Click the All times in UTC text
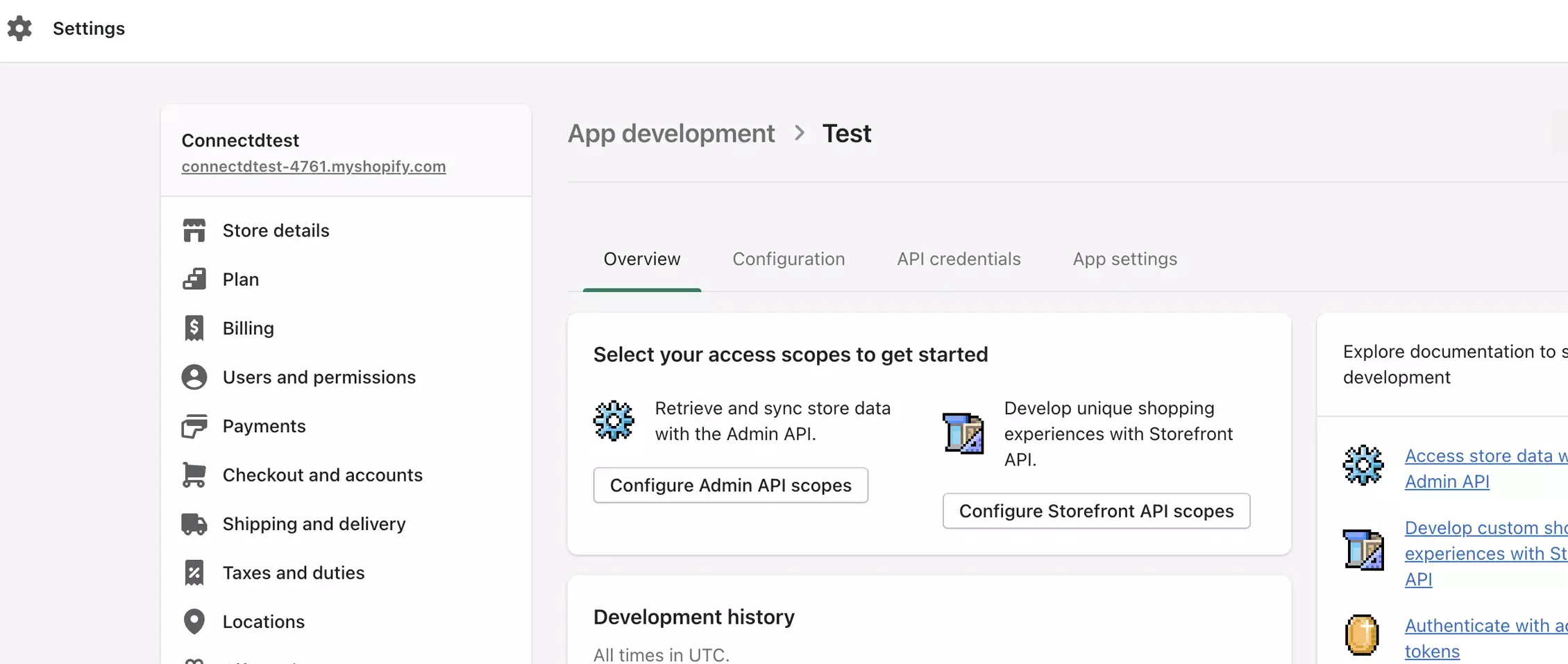 click(x=661, y=654)
